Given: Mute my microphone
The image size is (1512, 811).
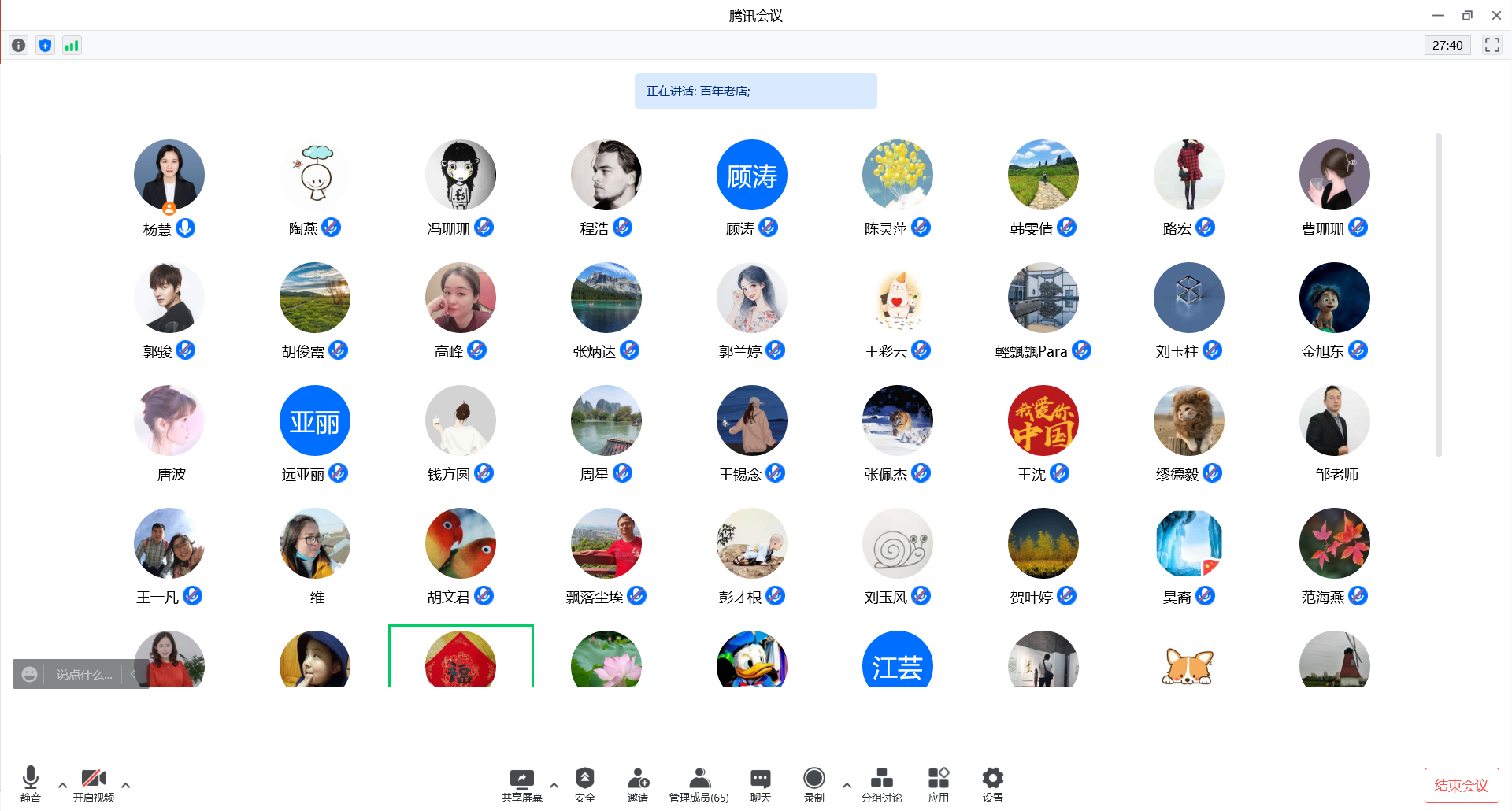Looking at the screenshot, I should [x=30, y=784].
